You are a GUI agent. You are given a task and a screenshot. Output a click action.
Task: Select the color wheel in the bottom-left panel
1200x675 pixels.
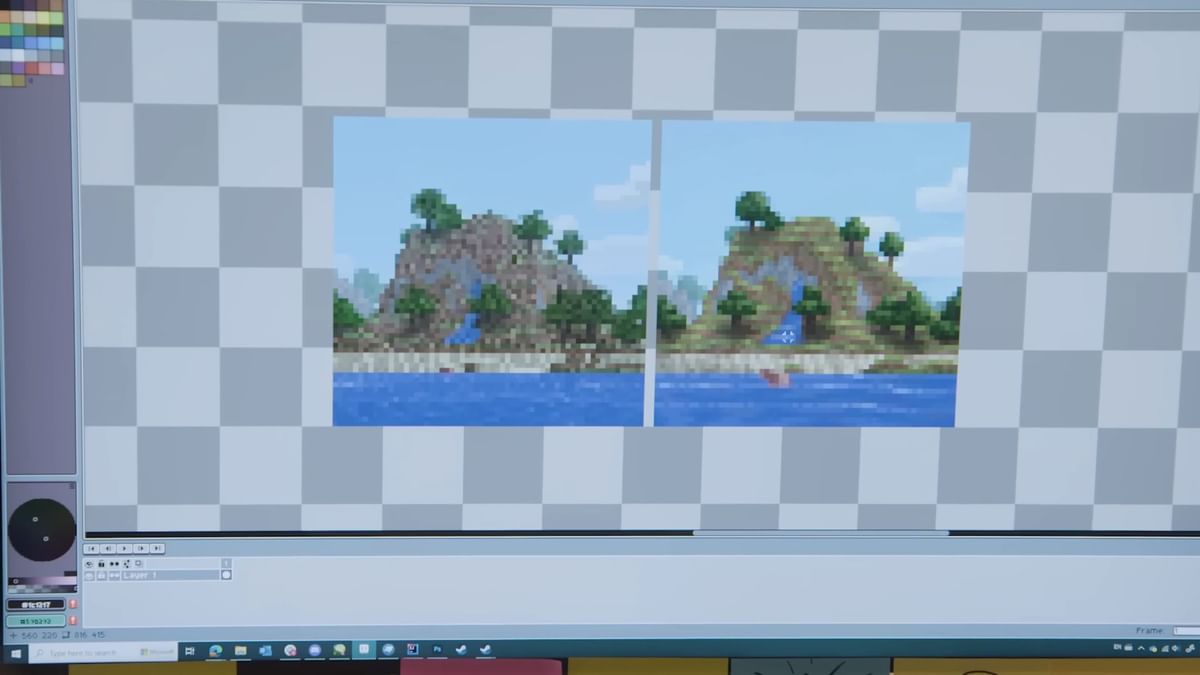(x=41, y=528)
